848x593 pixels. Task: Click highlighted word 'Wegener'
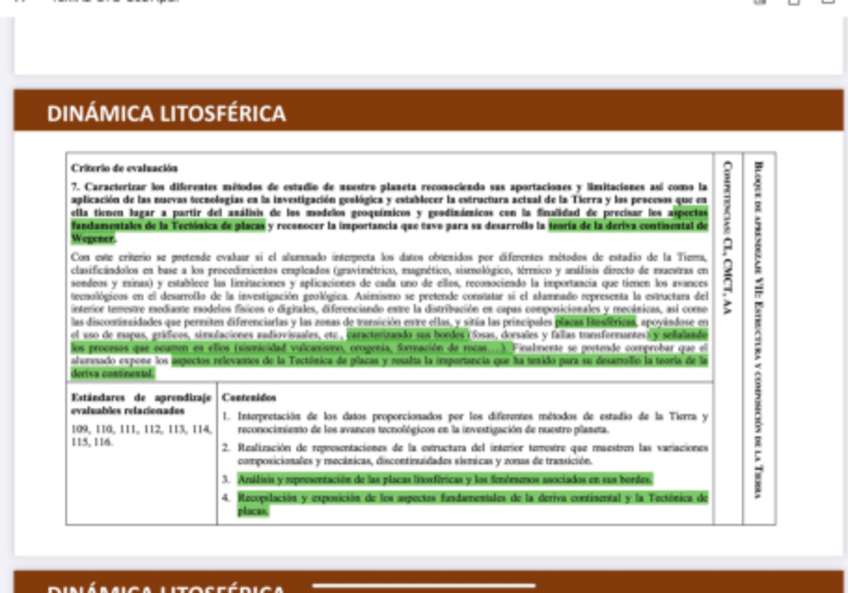(x=93, y=238)
